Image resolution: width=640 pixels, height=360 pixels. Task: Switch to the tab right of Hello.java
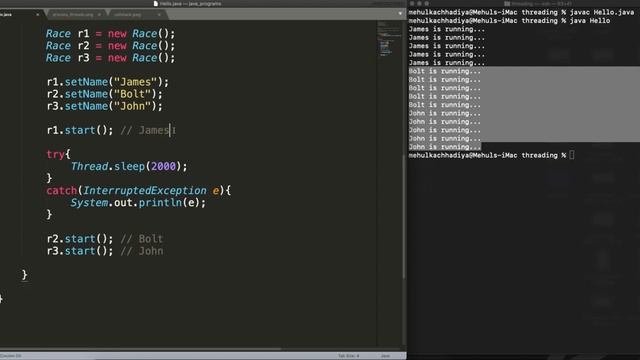coord(76,15)
